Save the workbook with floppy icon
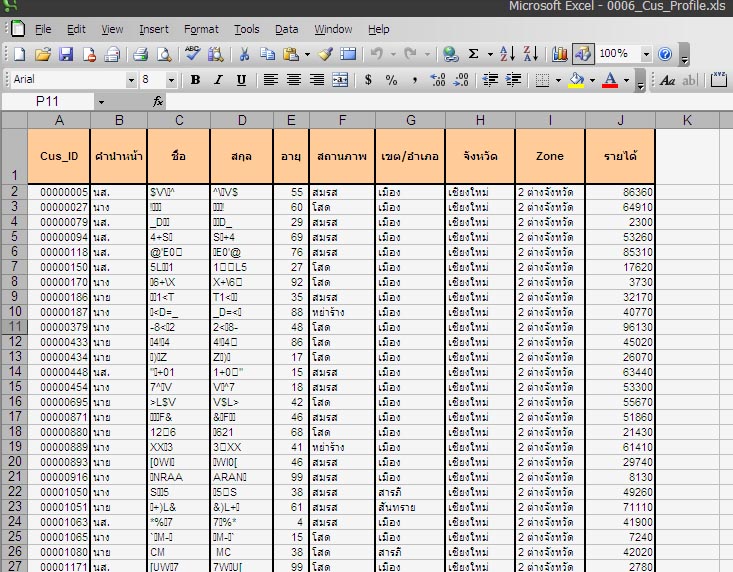Viewport: 733px width, 572px height. point(66,54)
